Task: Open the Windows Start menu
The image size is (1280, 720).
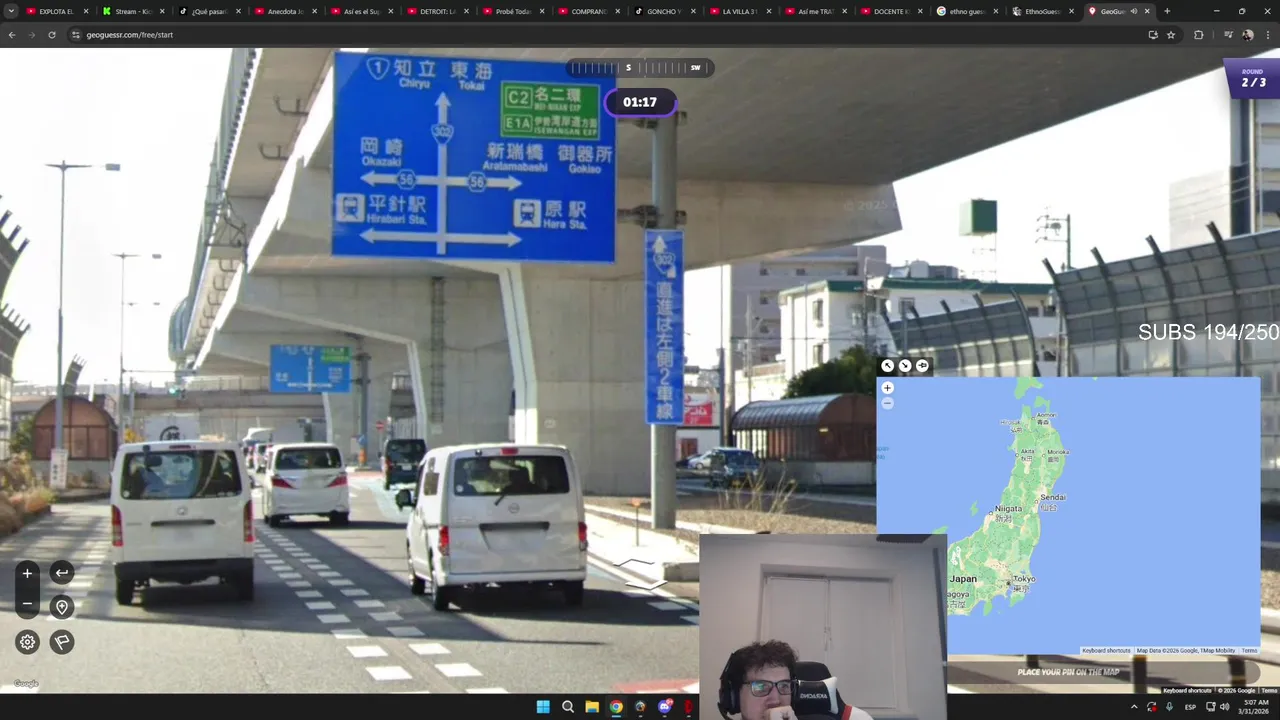Action: click(543, 707)
